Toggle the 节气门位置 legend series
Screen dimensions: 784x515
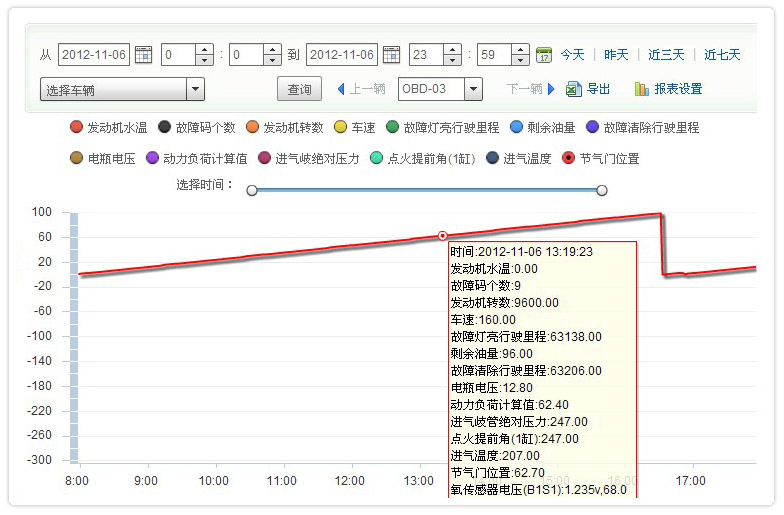(x=568, y=158)
